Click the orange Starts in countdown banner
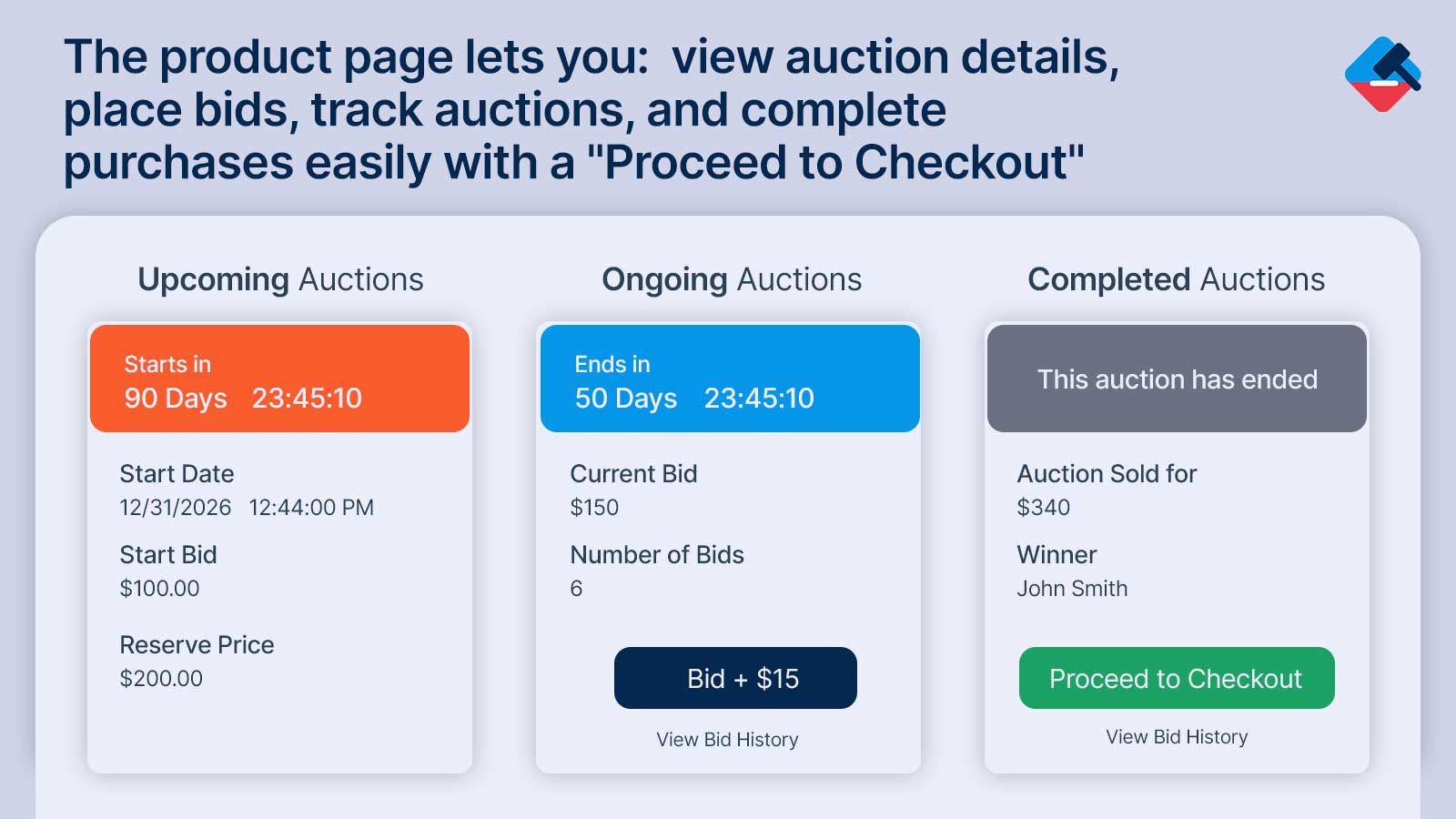The image size is (1456, 819). (280, 379)
